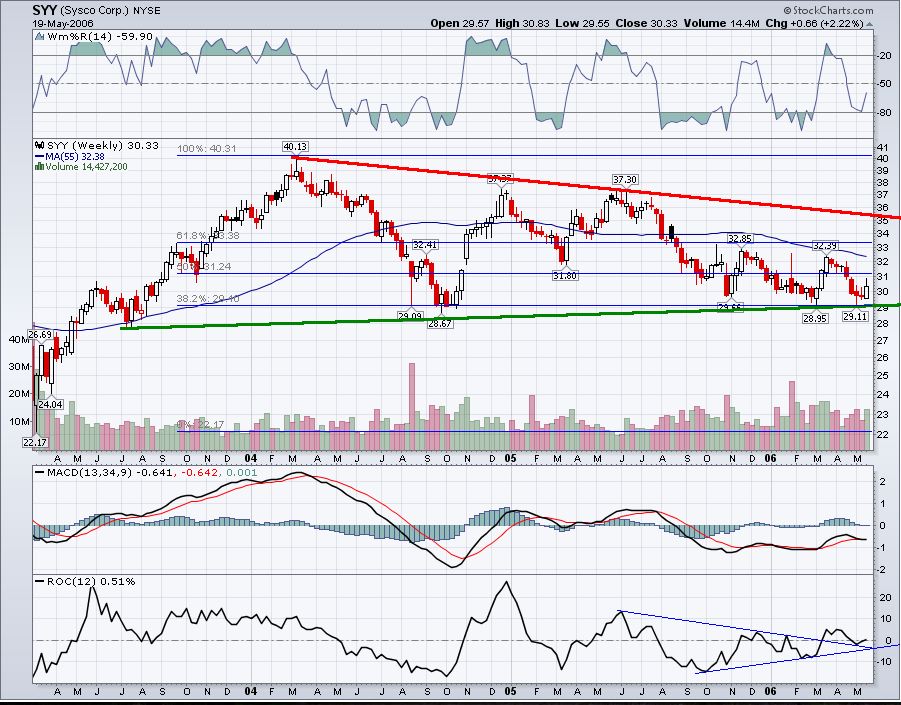
Task: Click the 32.39 price annotation
Action: [824, 246]
